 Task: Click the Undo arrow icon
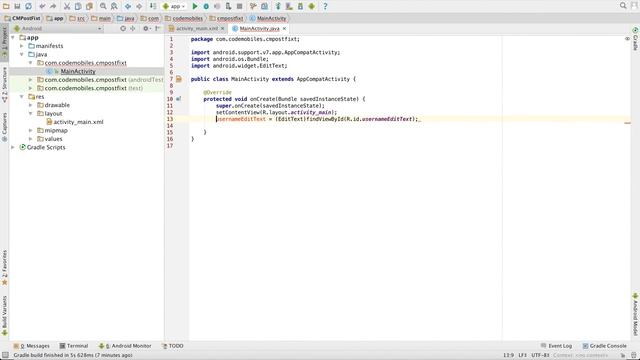tap(42, 6)
